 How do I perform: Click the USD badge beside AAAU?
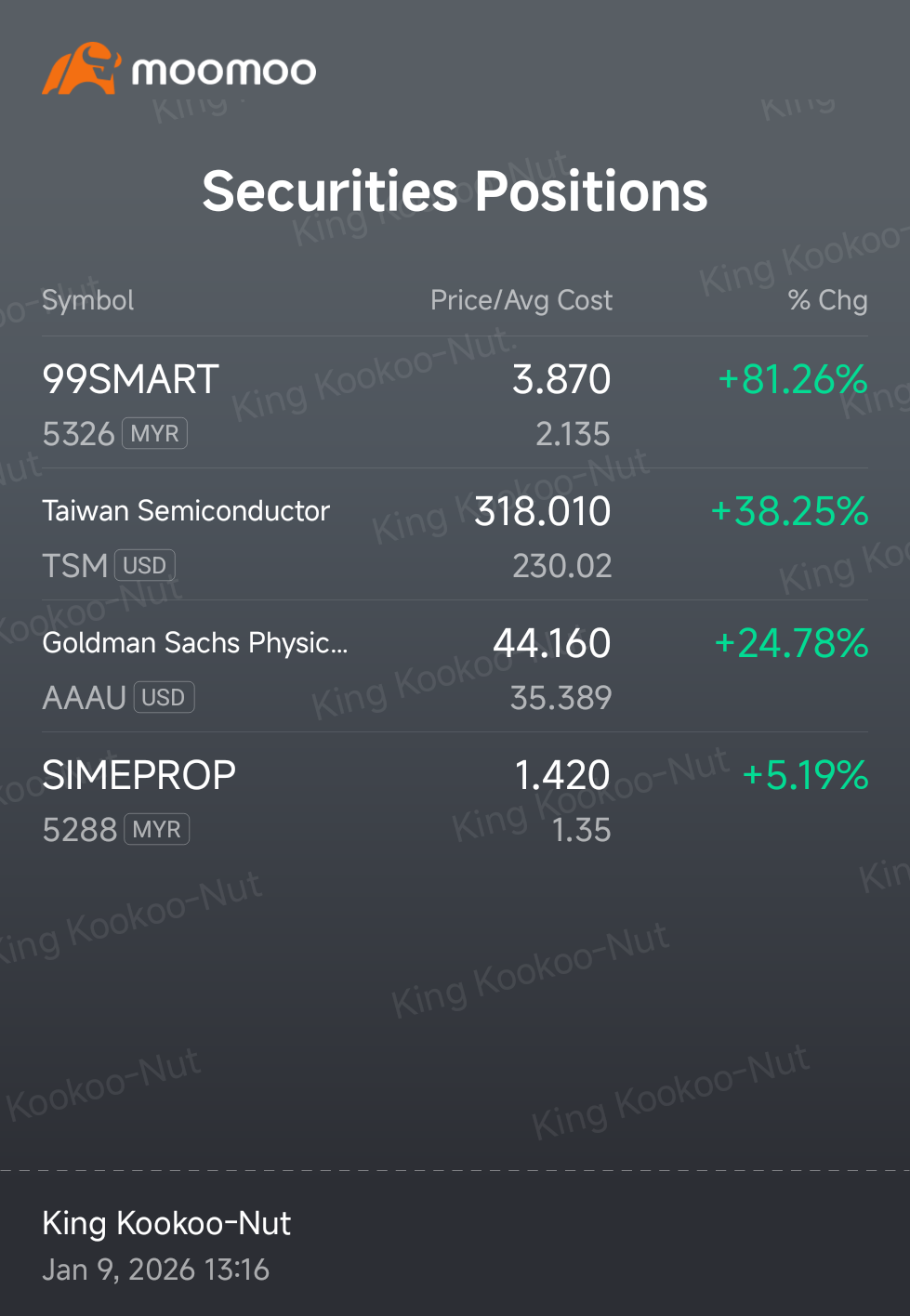[x=164, y=697]
